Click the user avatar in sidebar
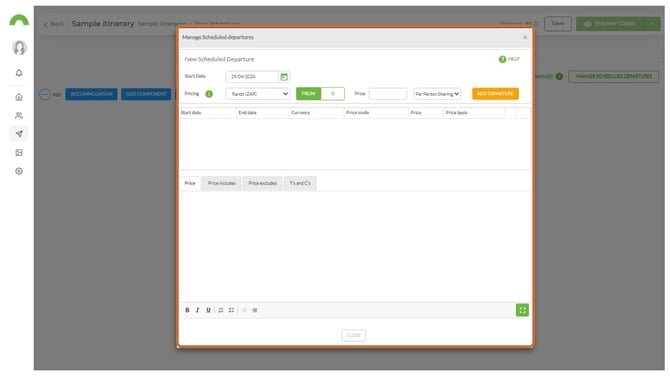 tap(19, 48)
